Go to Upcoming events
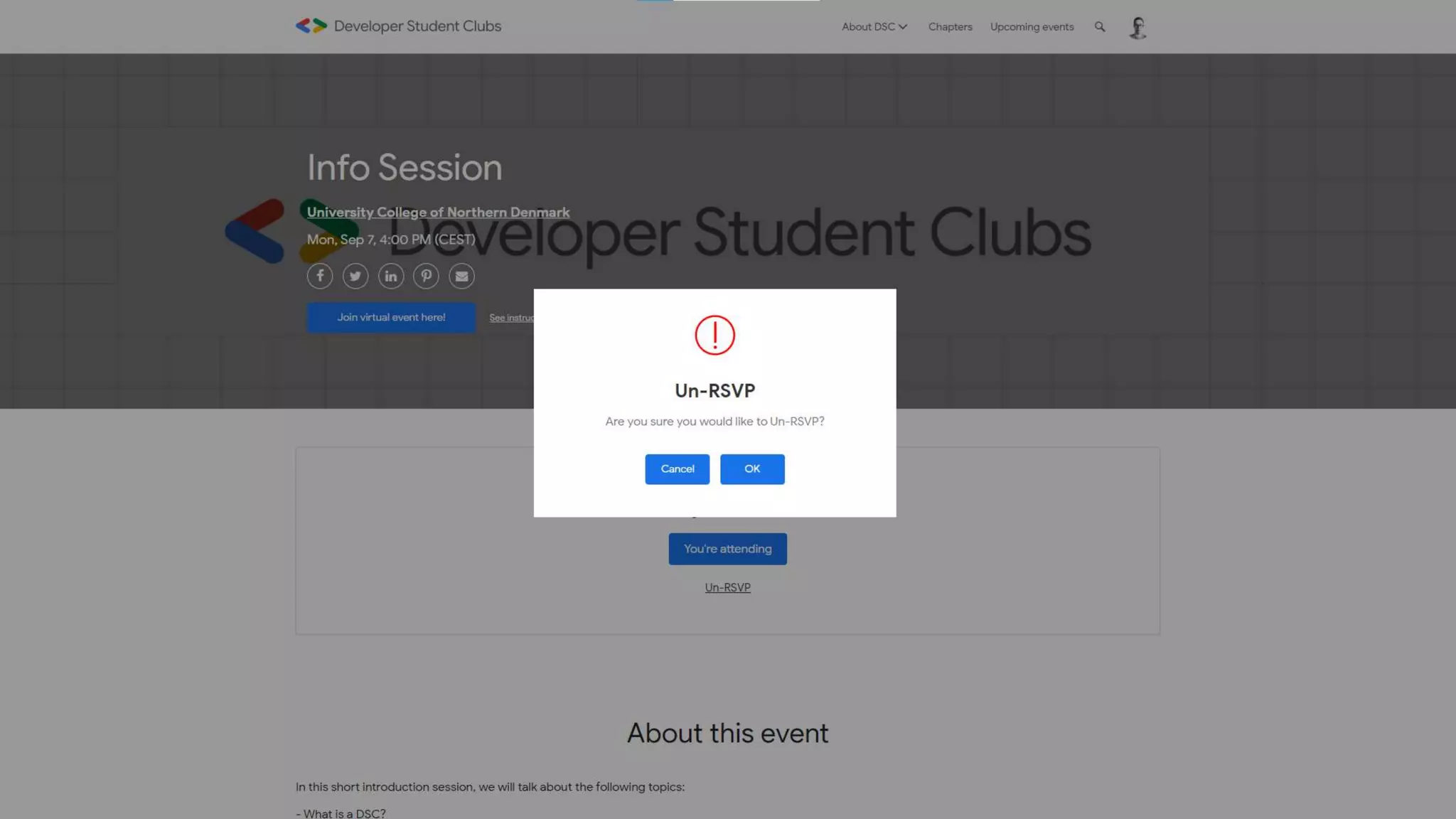The image size is (1456, 819). click(1032, 27)
